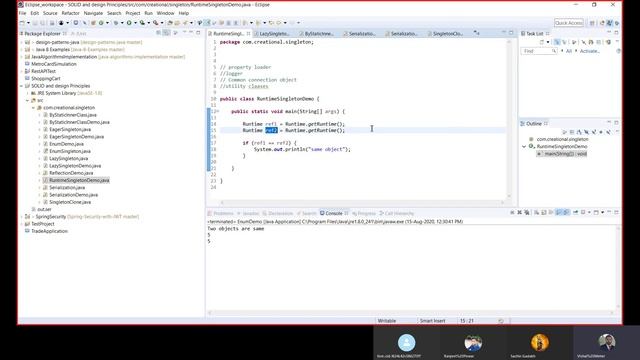Click the New file toolbar icon

tap(22, 23)
